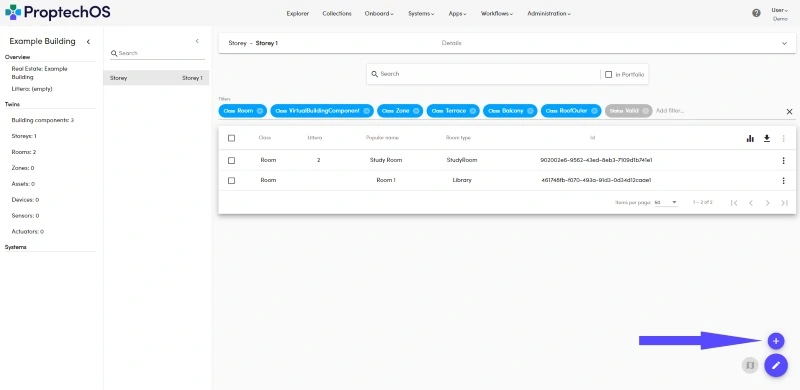Open the Onboard dropdown menu

pyautogui.click(x=379, y=14)
